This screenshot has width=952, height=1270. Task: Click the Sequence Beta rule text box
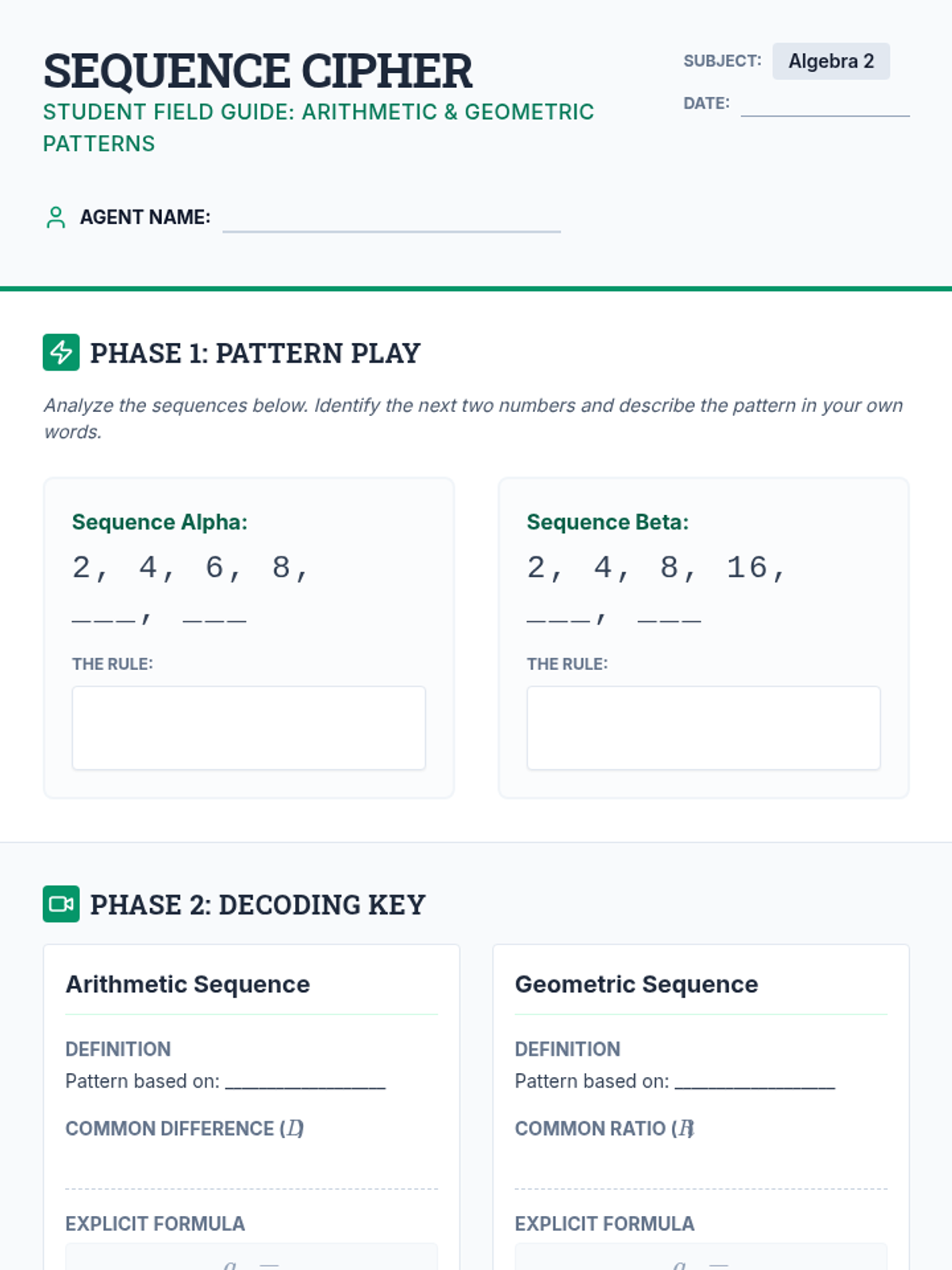[704, 728]
